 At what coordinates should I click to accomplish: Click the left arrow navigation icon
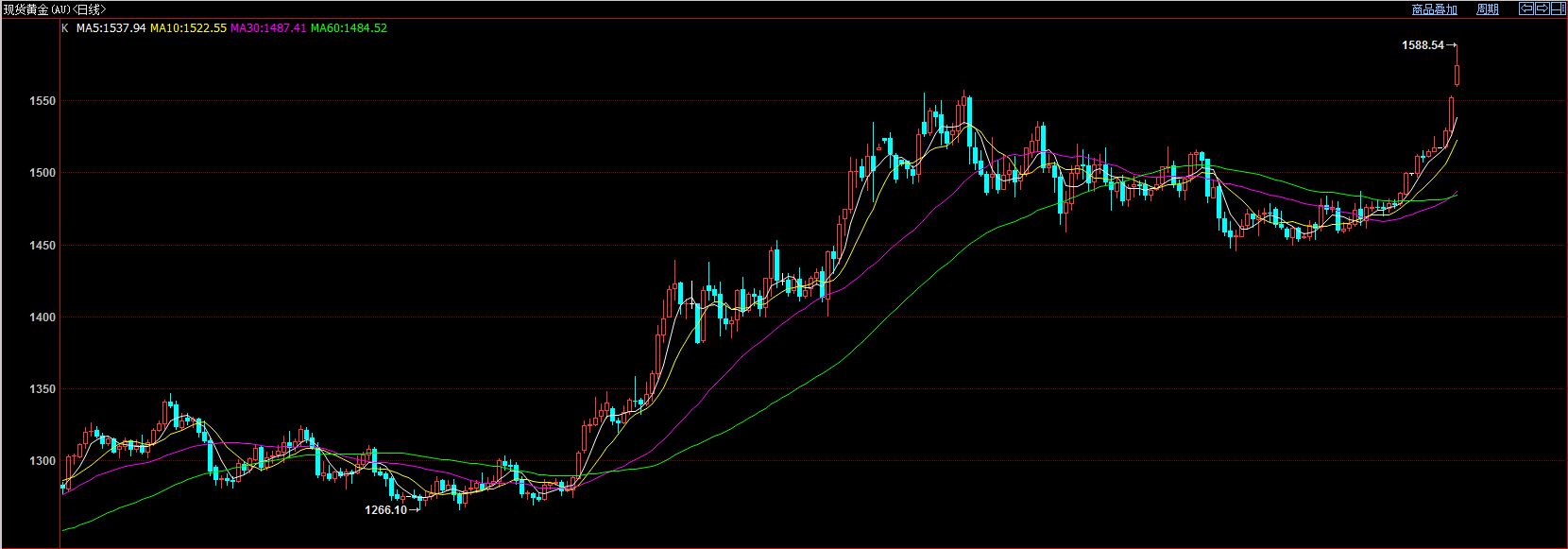(1525, 9)
